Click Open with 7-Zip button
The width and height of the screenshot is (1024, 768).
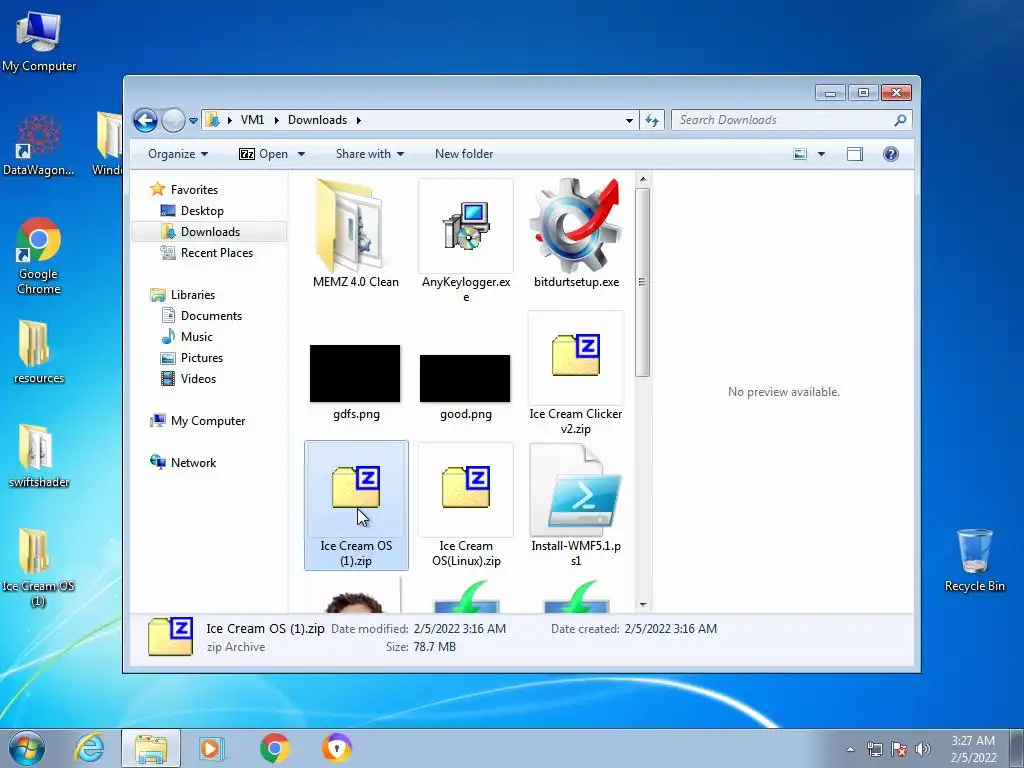(264, 154)
